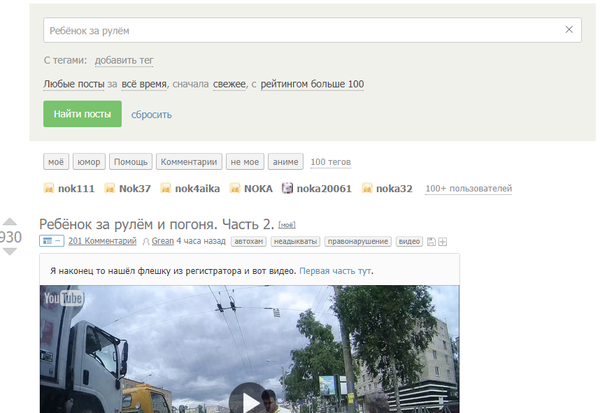This screenshot has height=413, width=600.
Task: Click the noka20061 user avatar icon
Action: (287, 188)
